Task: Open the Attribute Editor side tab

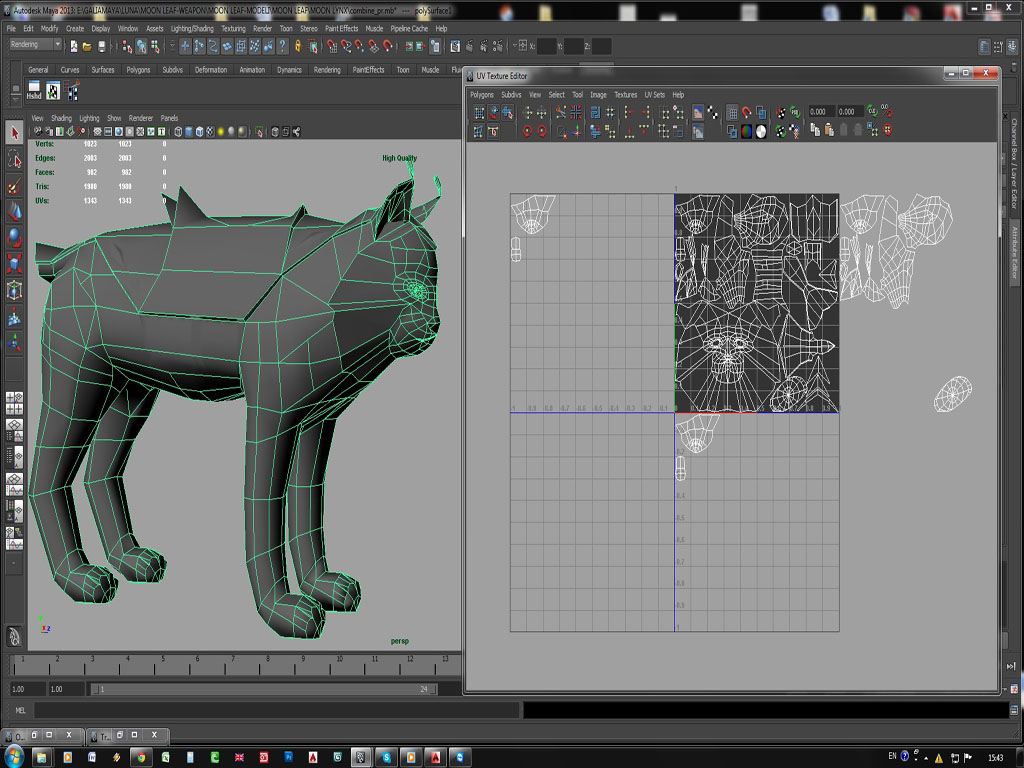Action: click(1014, 252)
